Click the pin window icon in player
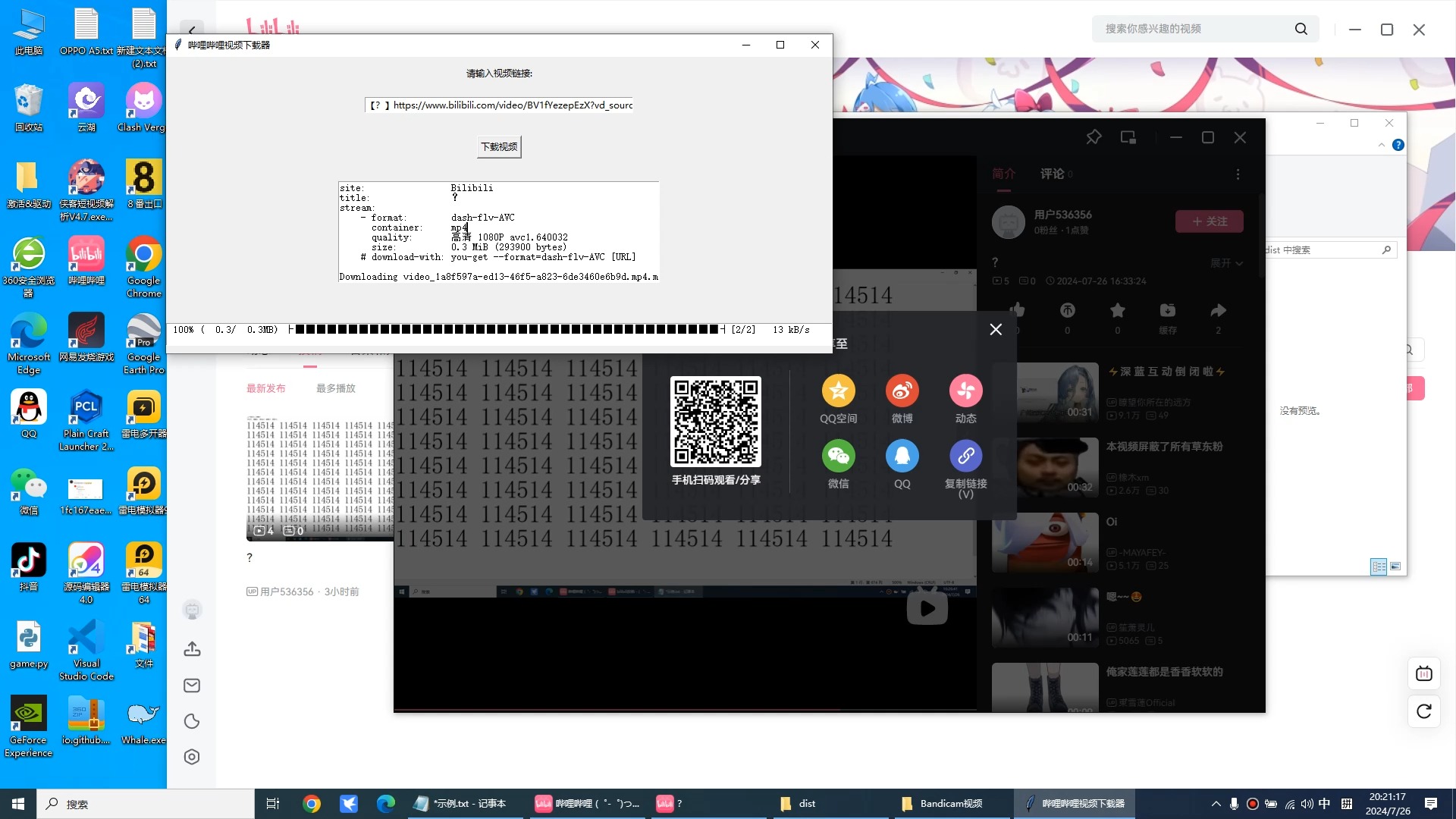The width and height of the screenshot is (1456, 819). coord(1094,137)
